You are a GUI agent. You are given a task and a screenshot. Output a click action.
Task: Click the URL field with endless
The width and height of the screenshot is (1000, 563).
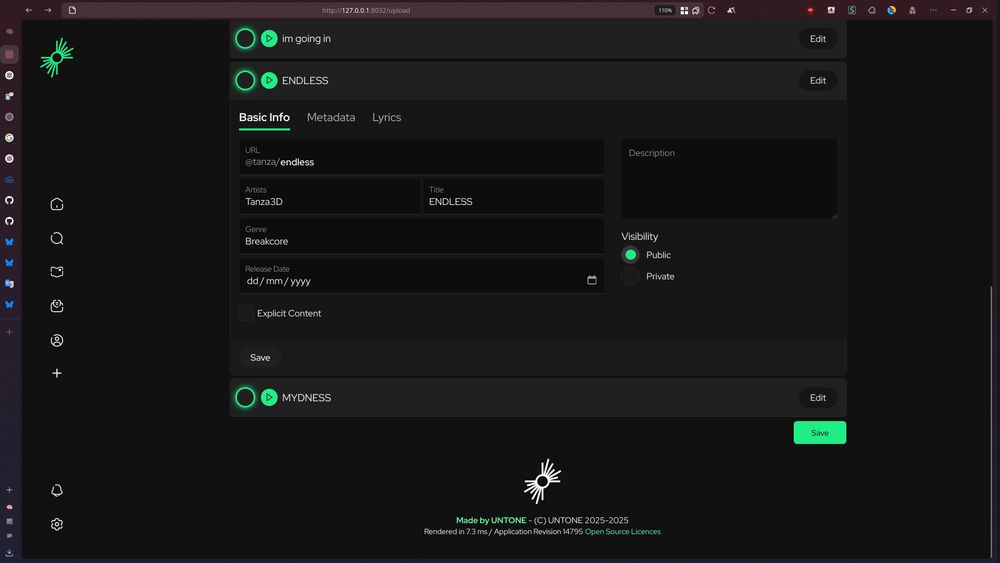[422, 157]
